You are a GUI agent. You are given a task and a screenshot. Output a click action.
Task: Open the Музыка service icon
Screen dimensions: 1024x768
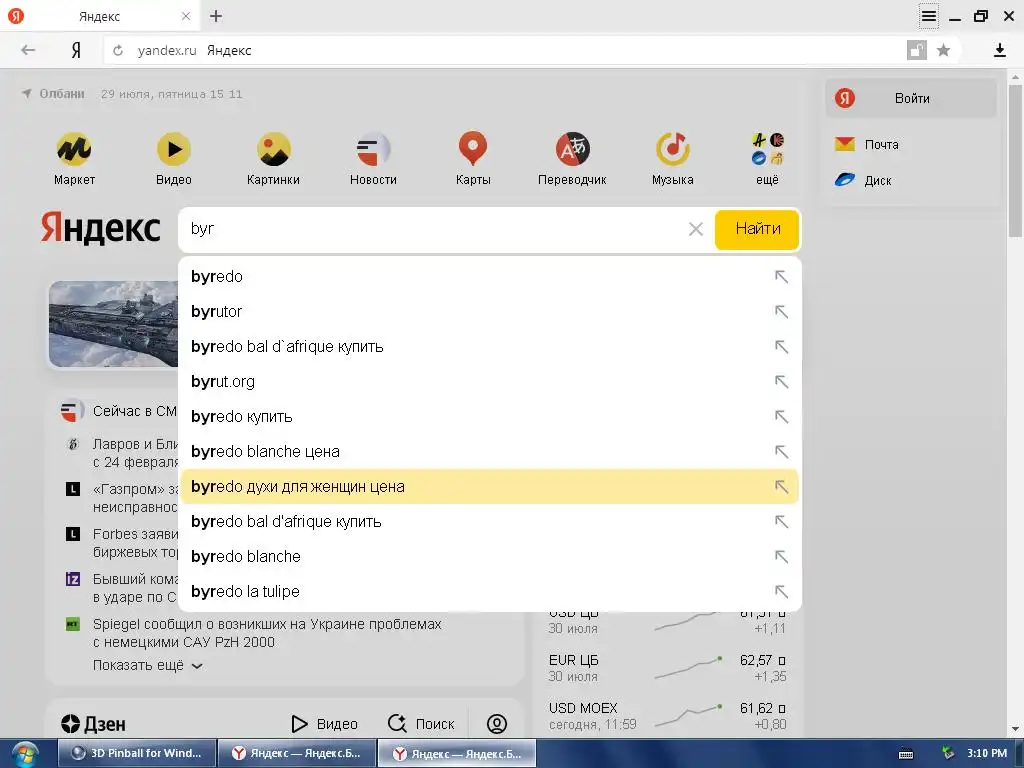pos(673,150)
